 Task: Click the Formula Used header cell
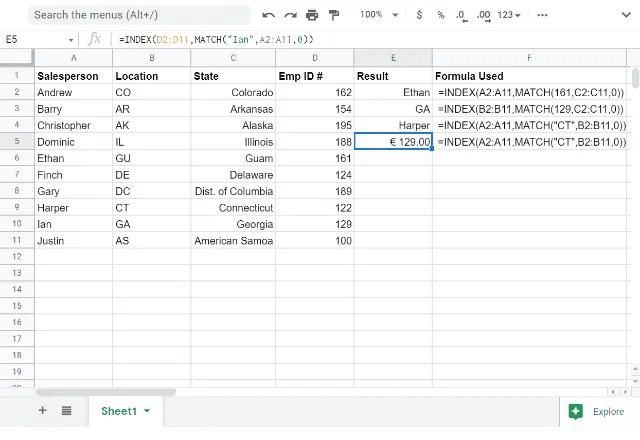pyautogui.click(x=529, y=76)
